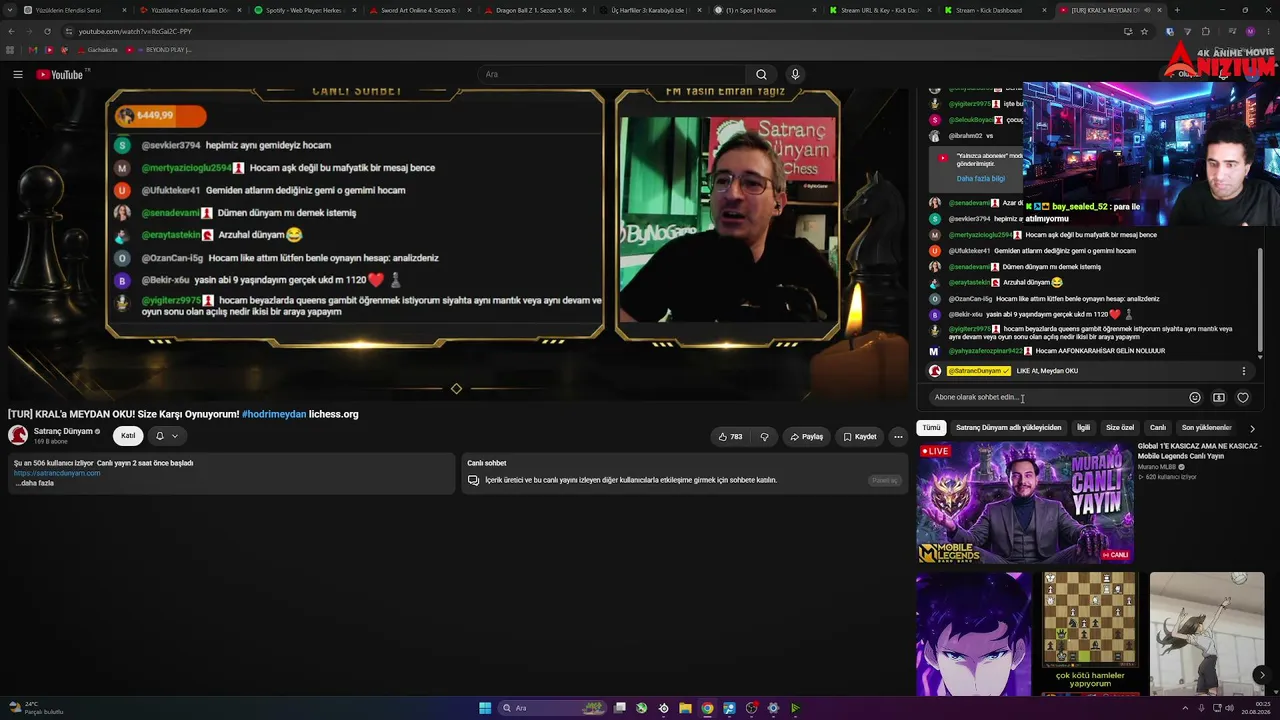
Task: Join the channel with Katıl button
Action: (128, 436)
